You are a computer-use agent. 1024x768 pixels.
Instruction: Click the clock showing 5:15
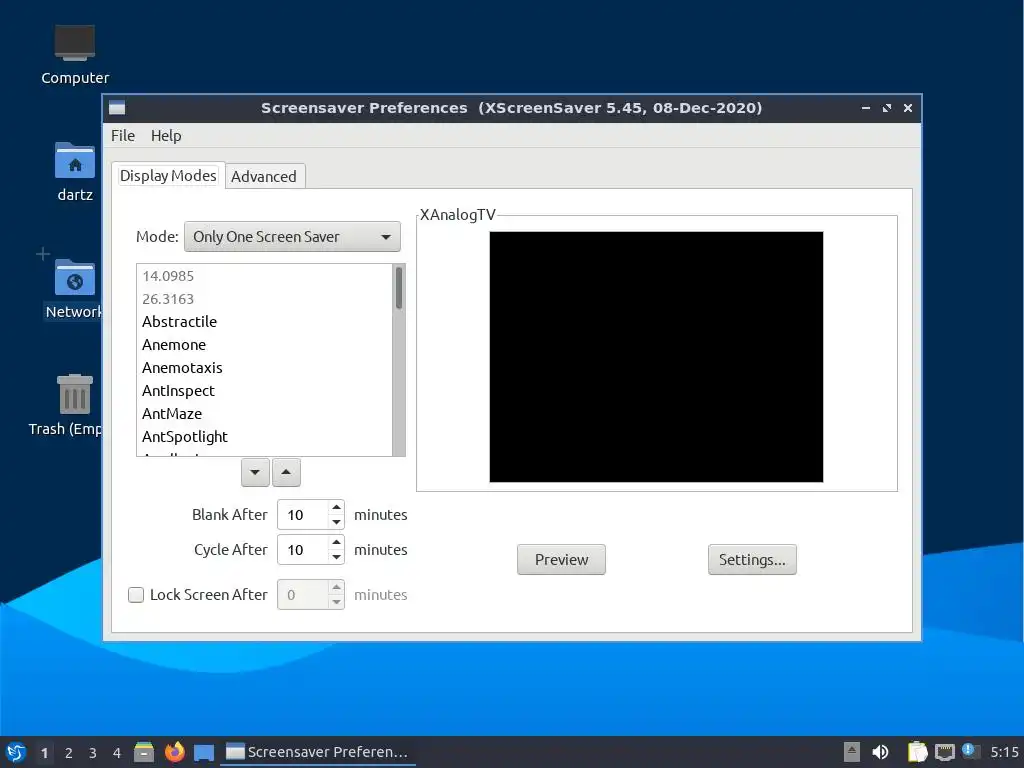click(1004, 752)
